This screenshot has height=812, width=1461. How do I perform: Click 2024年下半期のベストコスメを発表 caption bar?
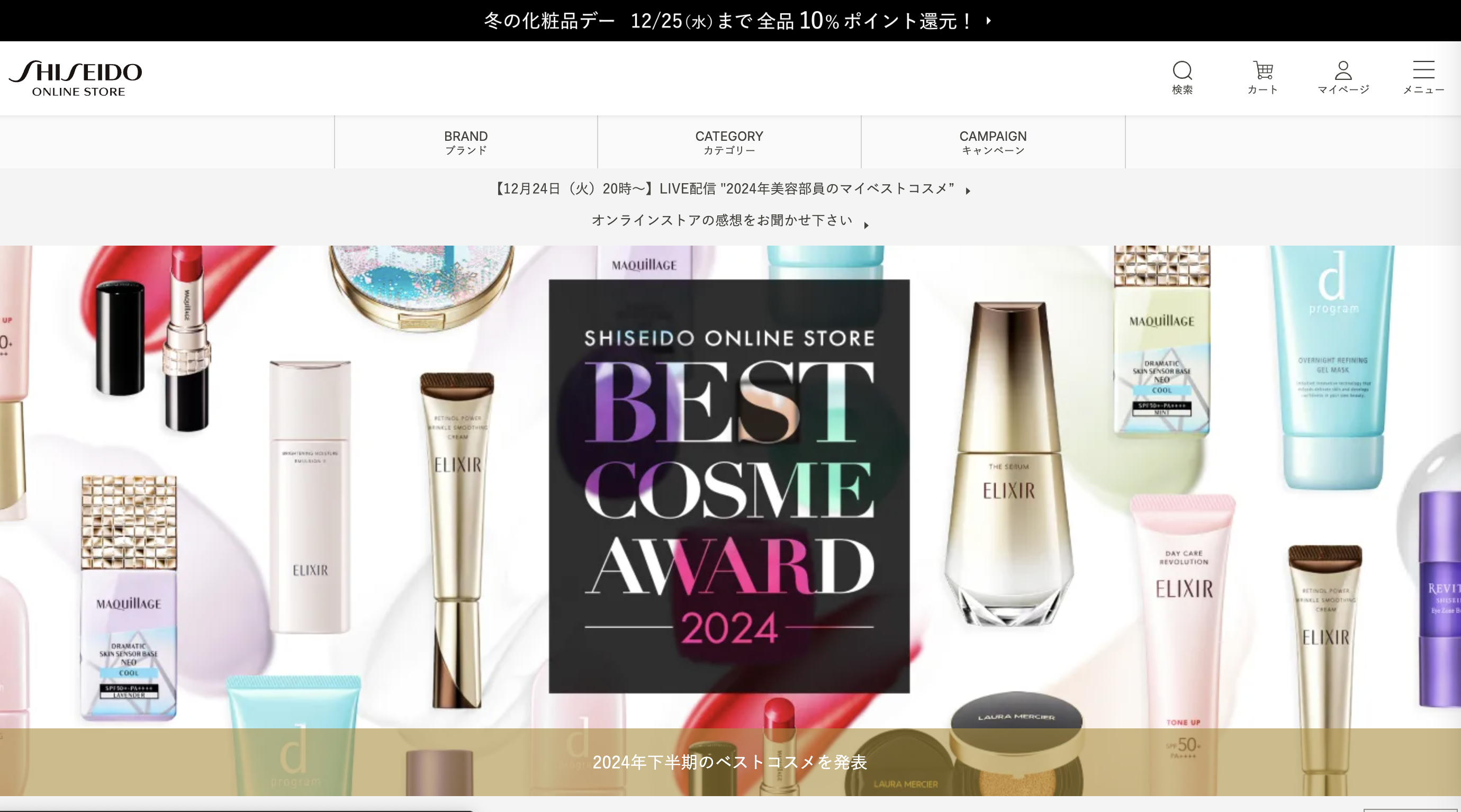(729, 762)
